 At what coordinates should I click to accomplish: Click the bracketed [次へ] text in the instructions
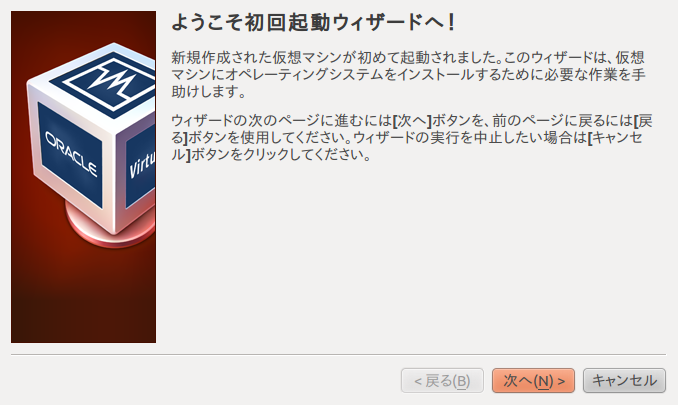click(412, 121)
